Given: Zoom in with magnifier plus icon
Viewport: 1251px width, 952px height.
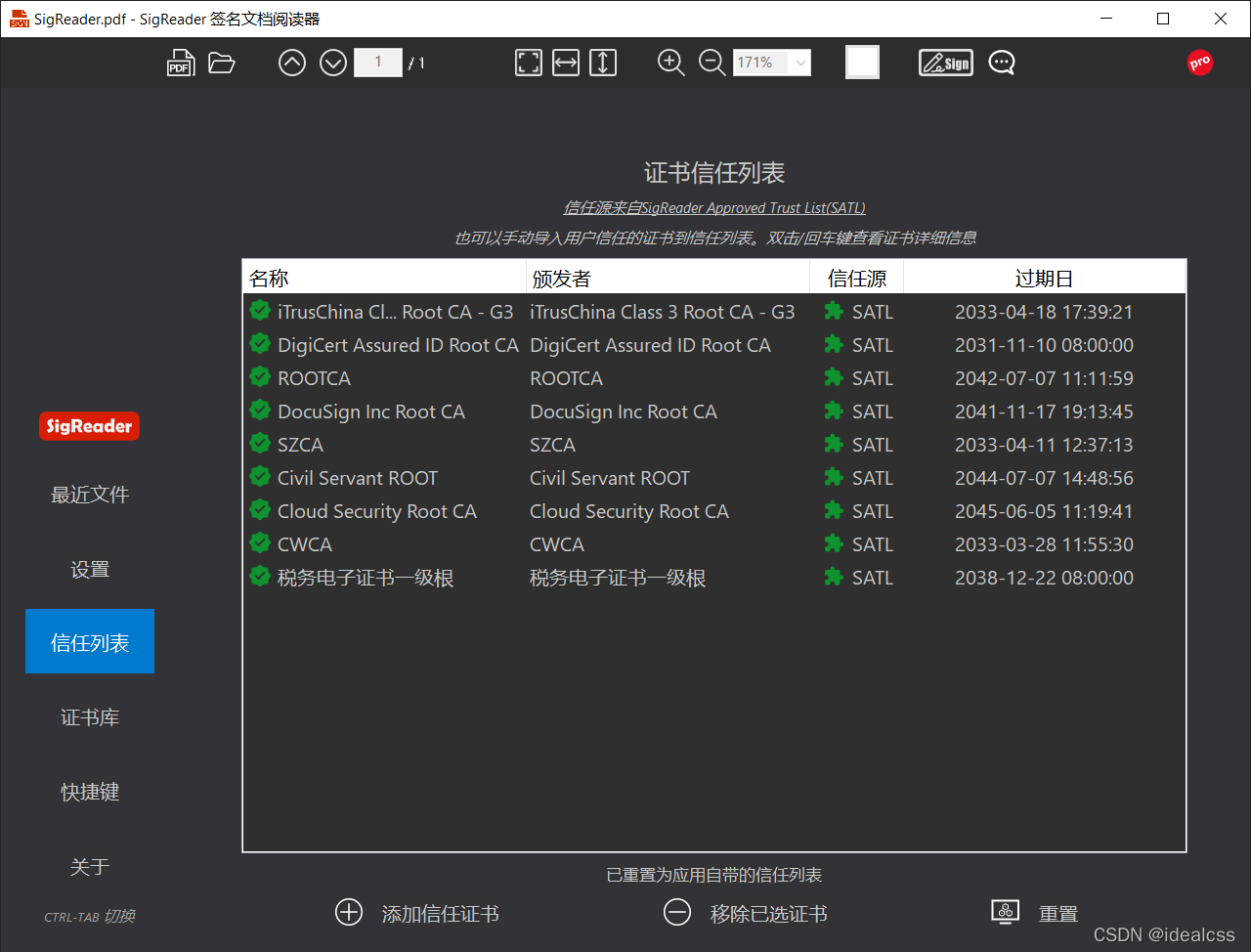Looking at the screenshot, I should pyautogui.click(x=671, y=63).
